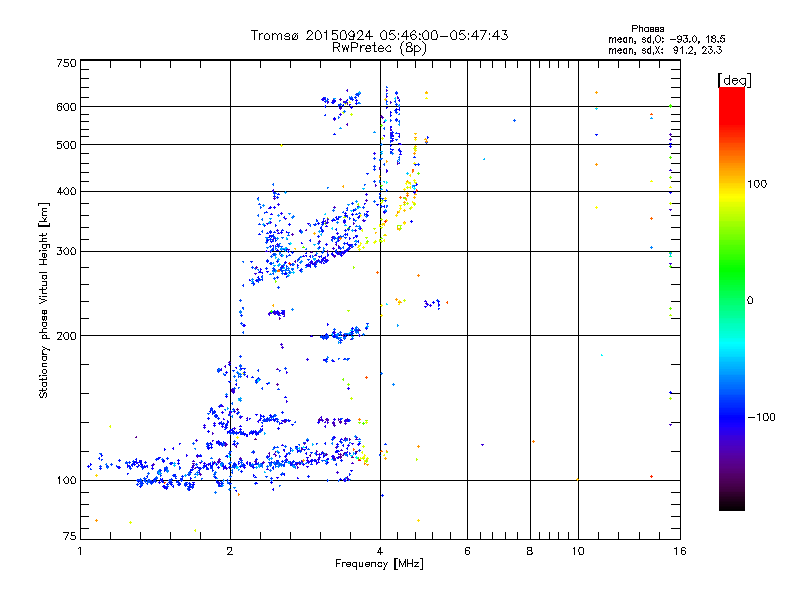Click the 'Frequency [MHz]' axis label
Viewport: 800px width, 600px height.
pos(379,564)
